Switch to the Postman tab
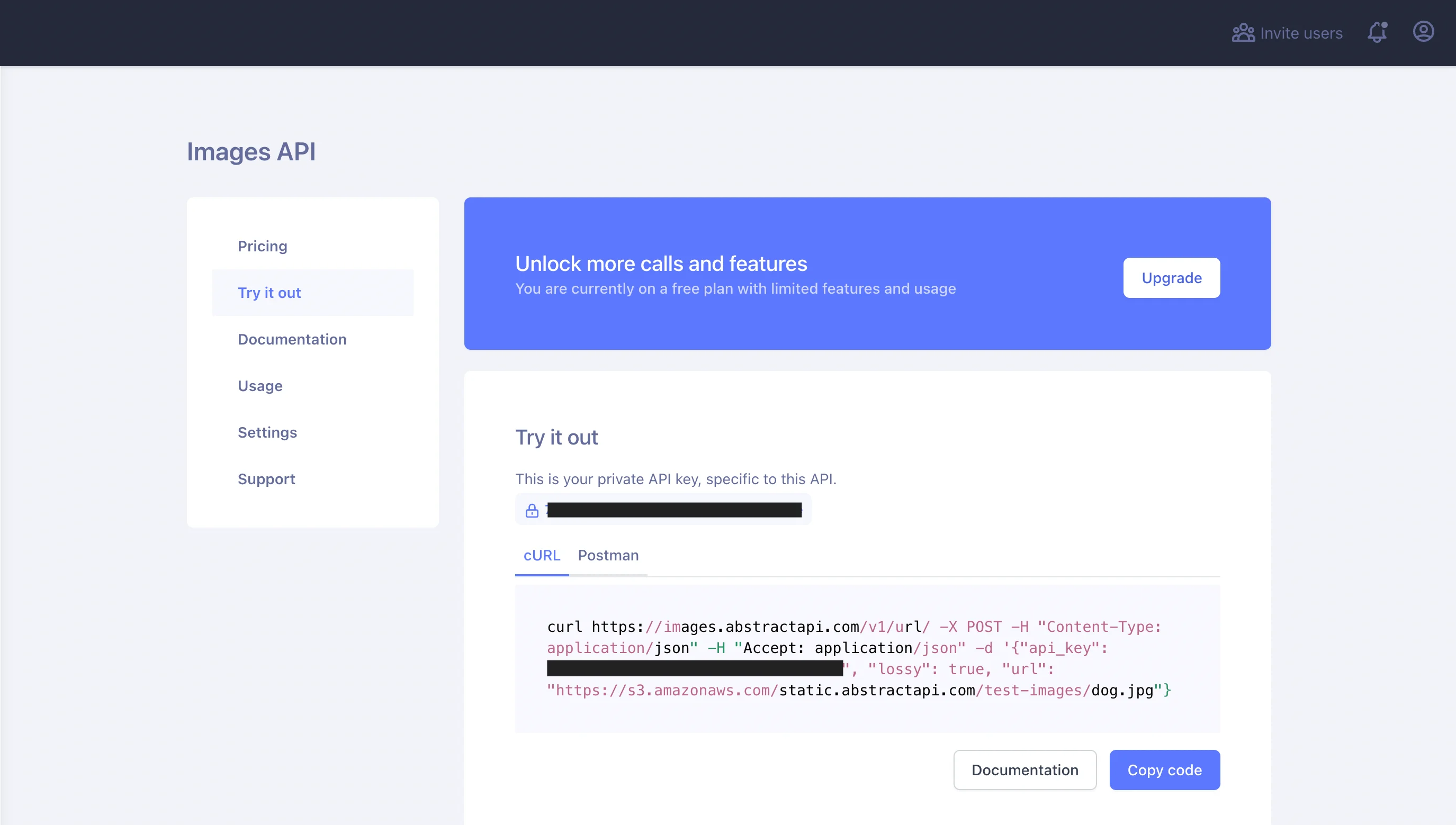 point(608,556)
